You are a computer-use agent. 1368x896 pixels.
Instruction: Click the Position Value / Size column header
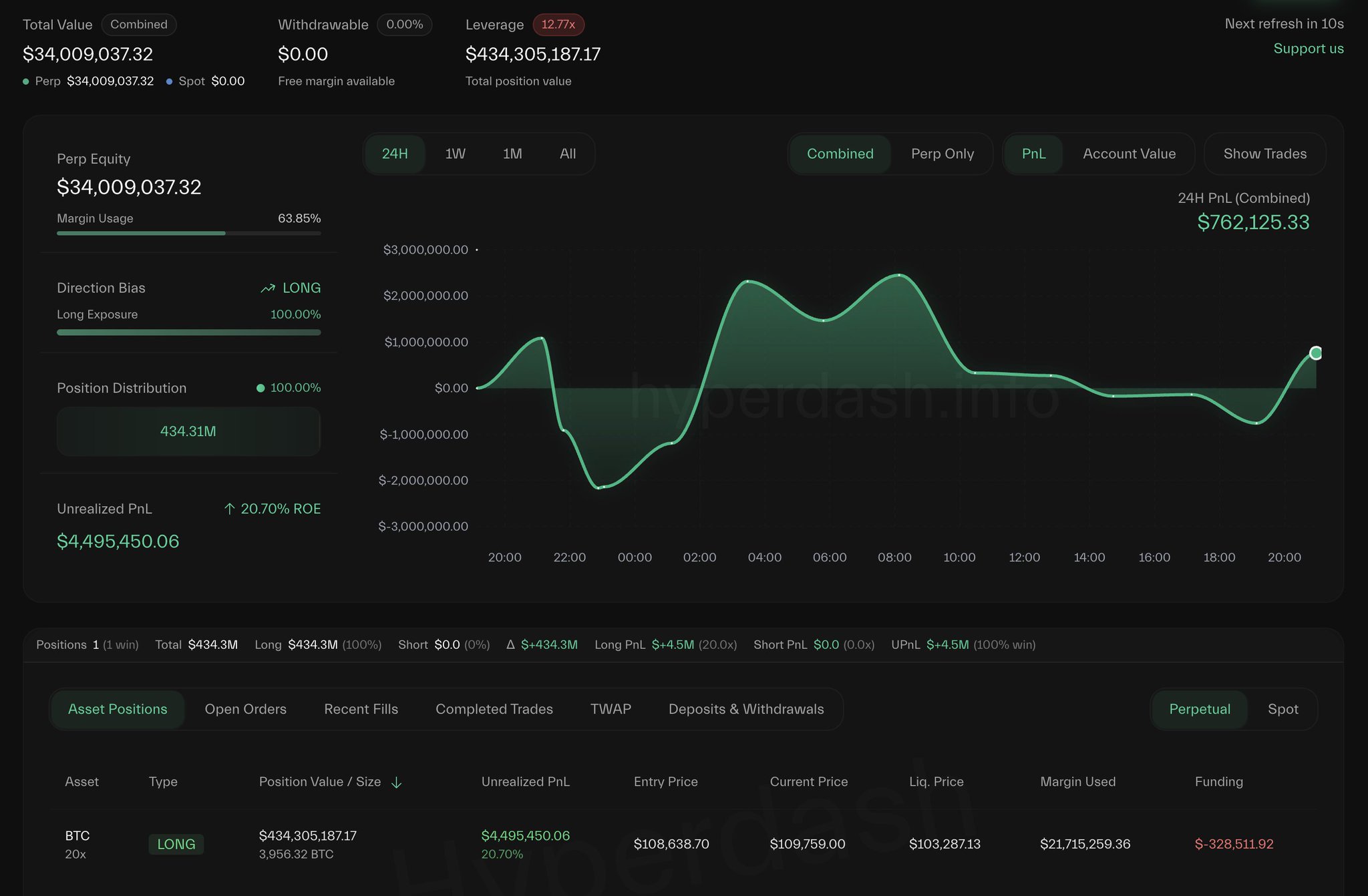(320, 782)
